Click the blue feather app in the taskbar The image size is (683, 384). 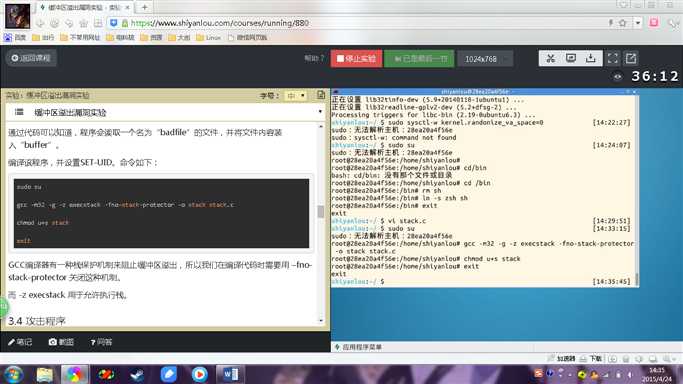tap(169, 374)
